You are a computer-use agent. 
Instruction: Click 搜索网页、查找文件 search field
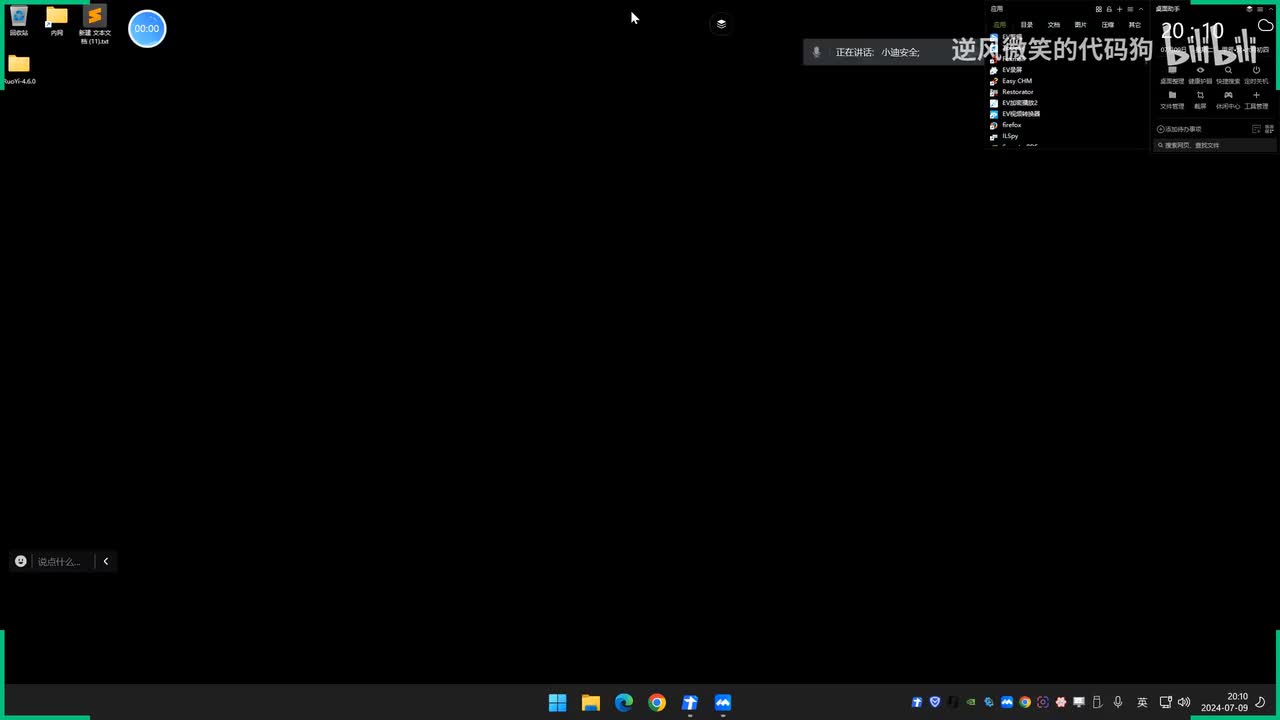click(1214, 145)
